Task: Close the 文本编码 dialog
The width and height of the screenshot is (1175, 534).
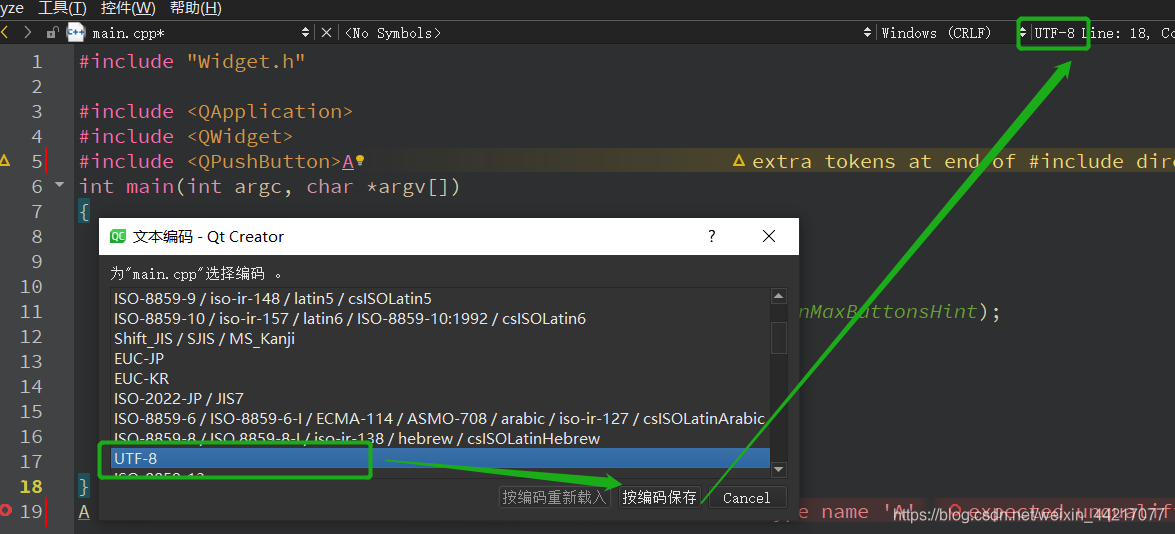Action: [x=768, y=237]
